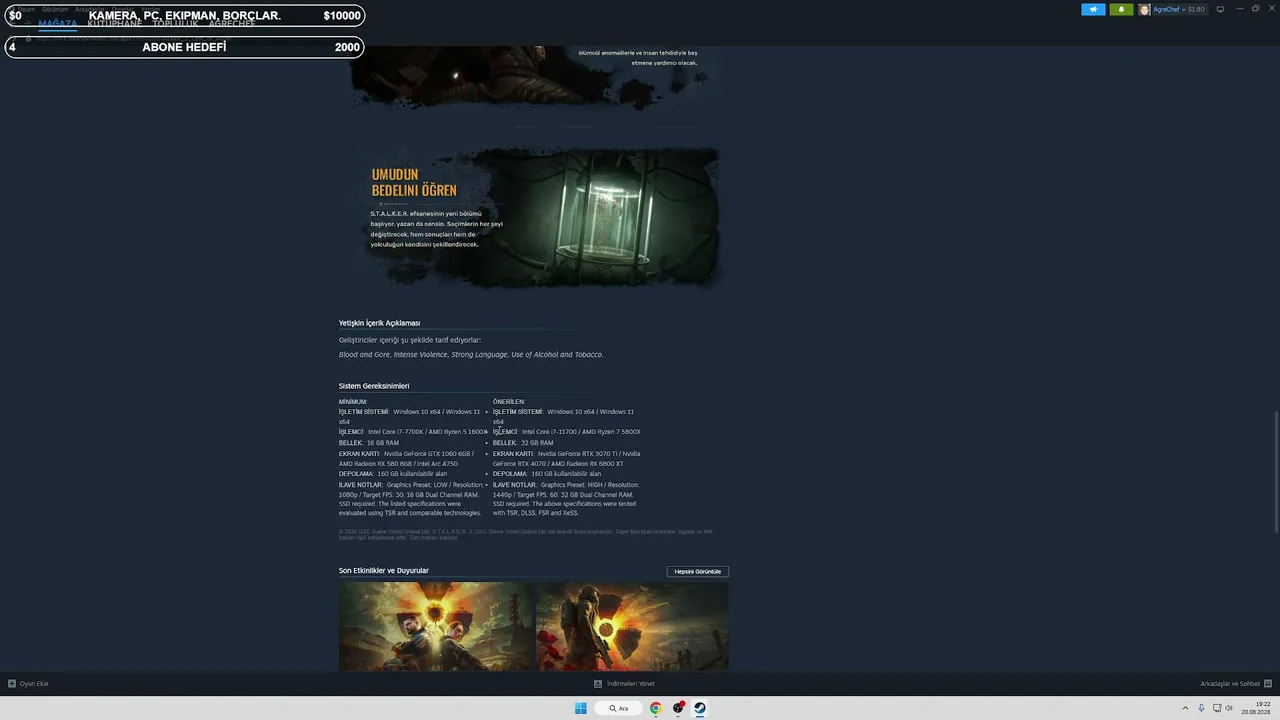Click the 32 GB RAM recommended memory text
Screen dimensions: 1280x720
(537, 442)
